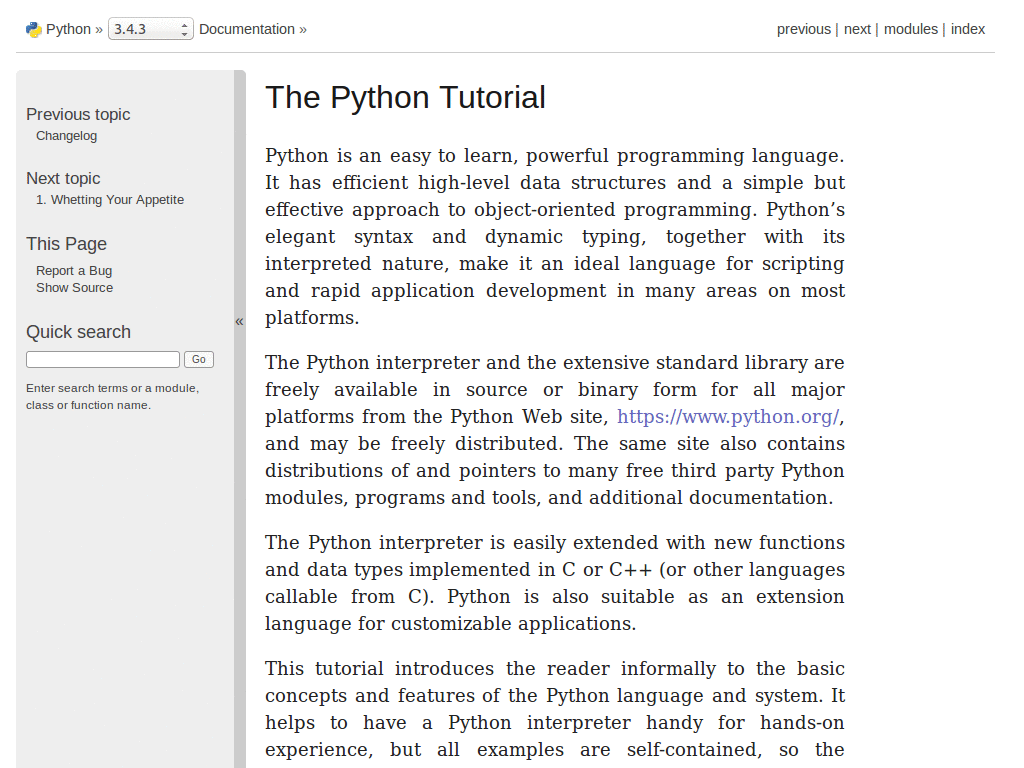The image size is (1024, 768).
Task: Open the general index link
Action: click(967, 29)
